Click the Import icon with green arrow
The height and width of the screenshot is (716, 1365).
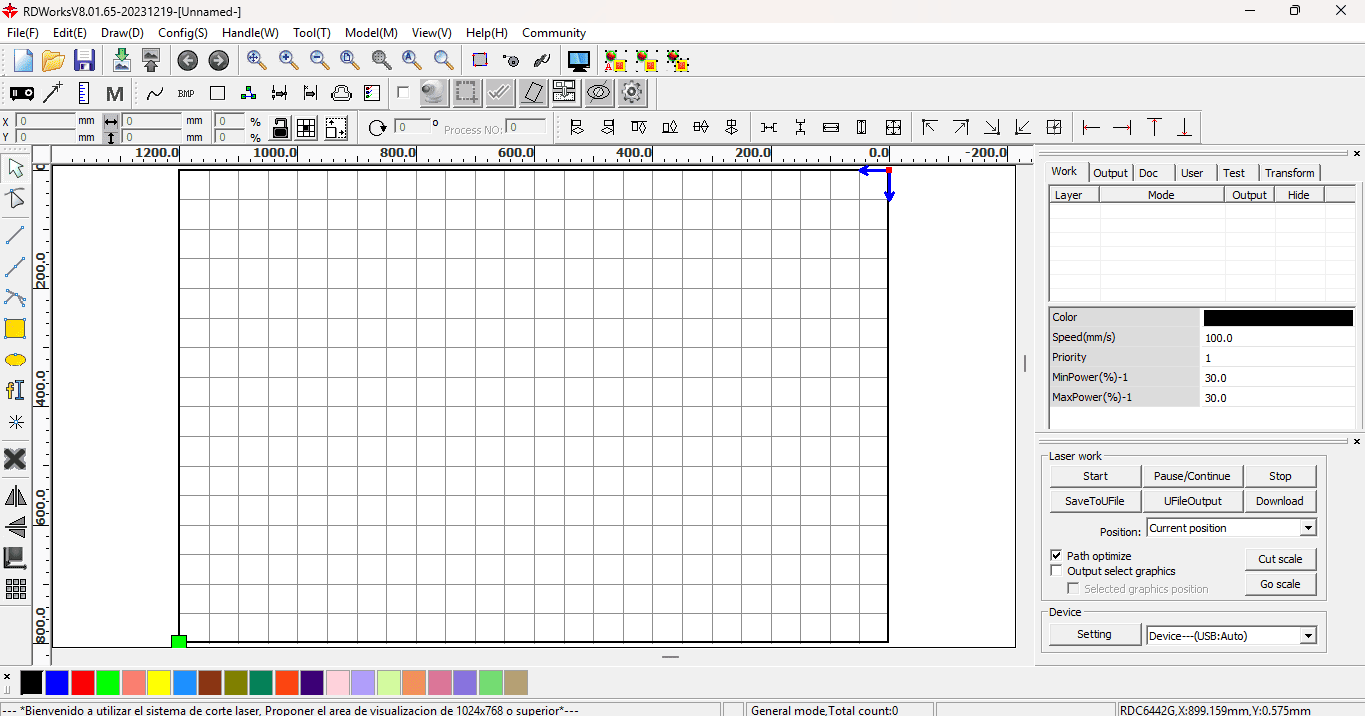[121, 61]
